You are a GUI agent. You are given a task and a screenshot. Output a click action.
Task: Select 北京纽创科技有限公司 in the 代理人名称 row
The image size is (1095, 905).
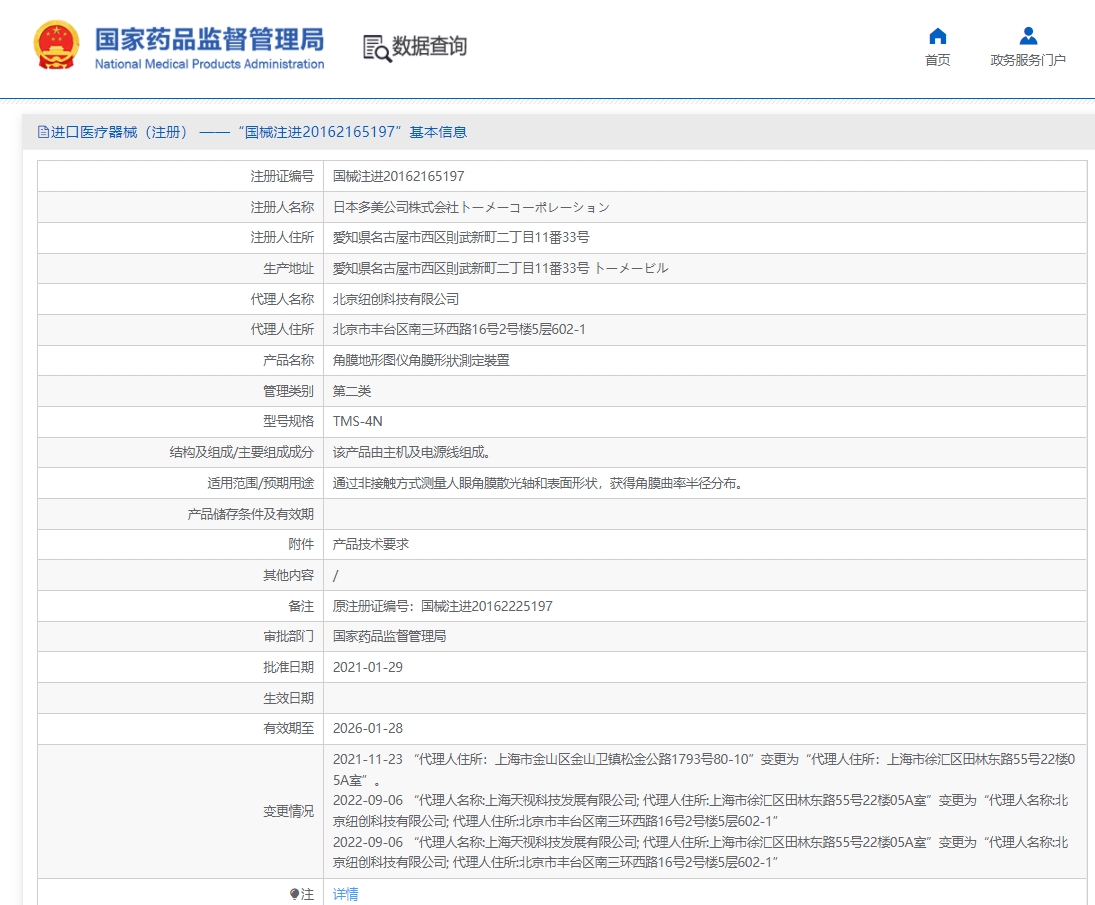tap(396, 299)
